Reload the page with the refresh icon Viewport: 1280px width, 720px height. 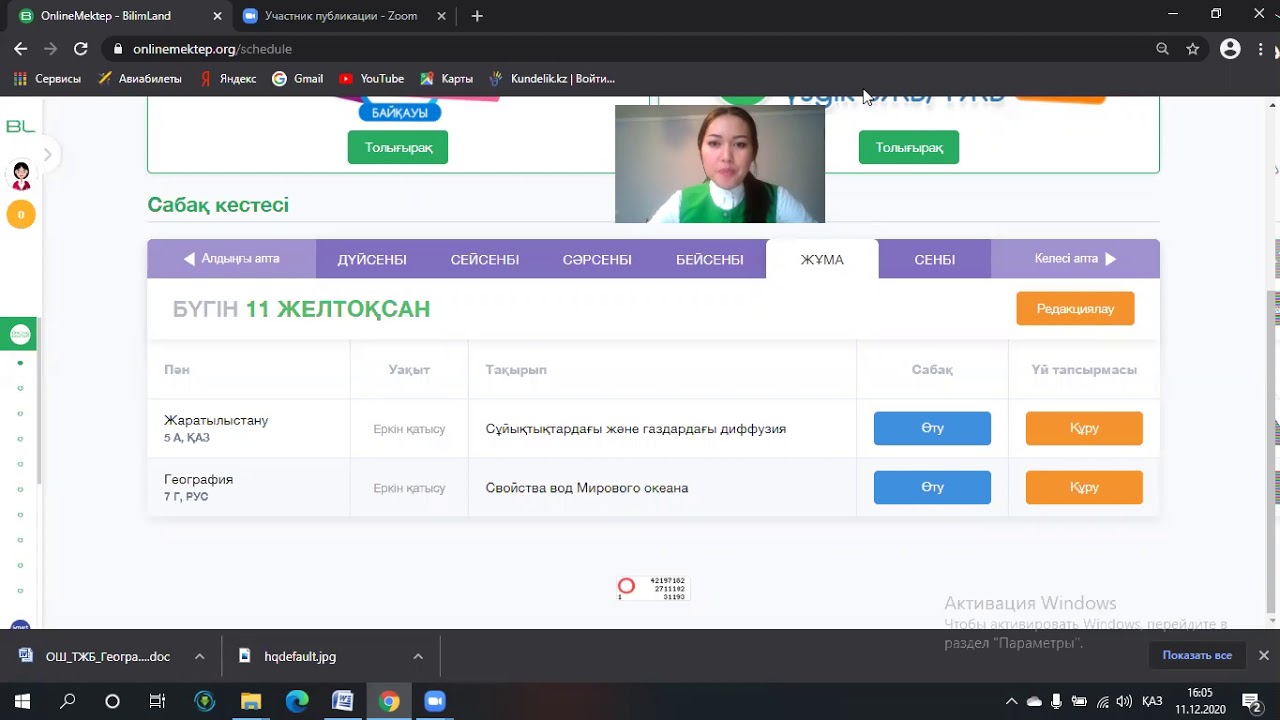pos(80,48)
